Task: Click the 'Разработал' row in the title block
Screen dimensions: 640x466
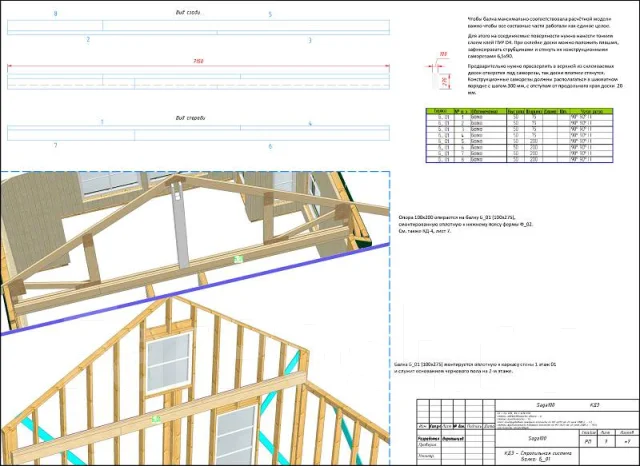Action: pos(456,439)
